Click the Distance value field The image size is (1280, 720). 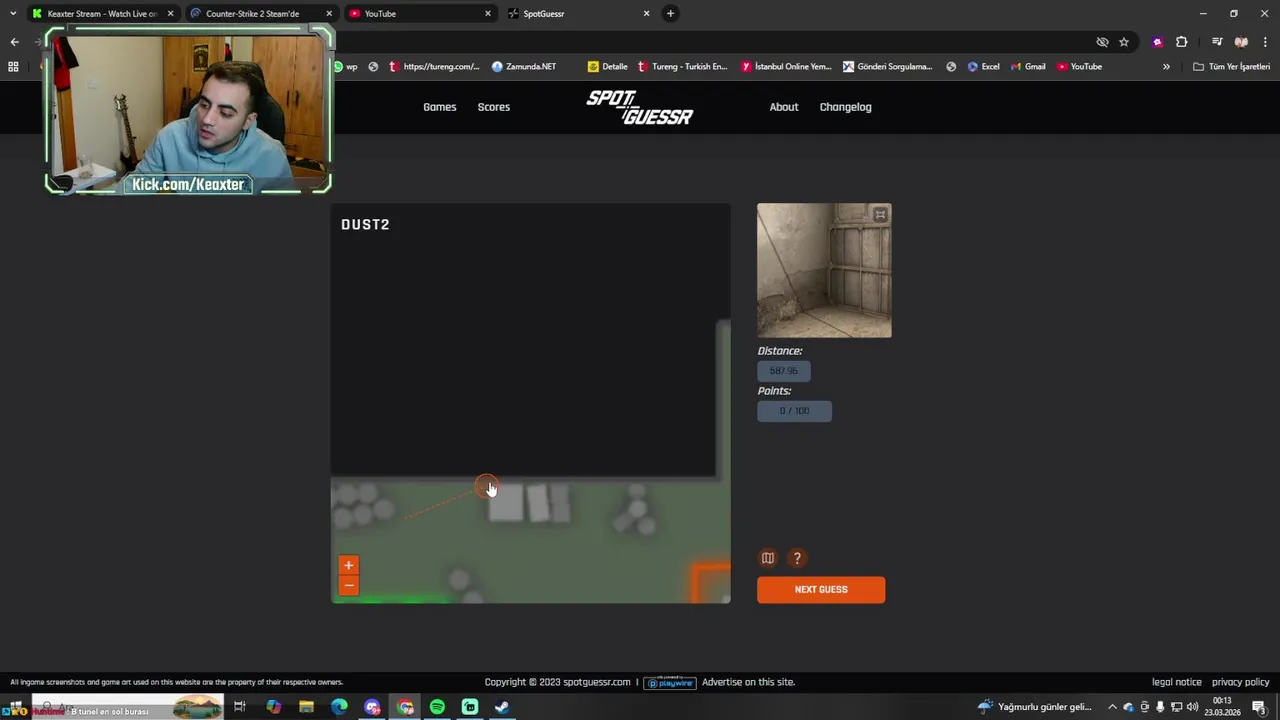pos(784,371)
